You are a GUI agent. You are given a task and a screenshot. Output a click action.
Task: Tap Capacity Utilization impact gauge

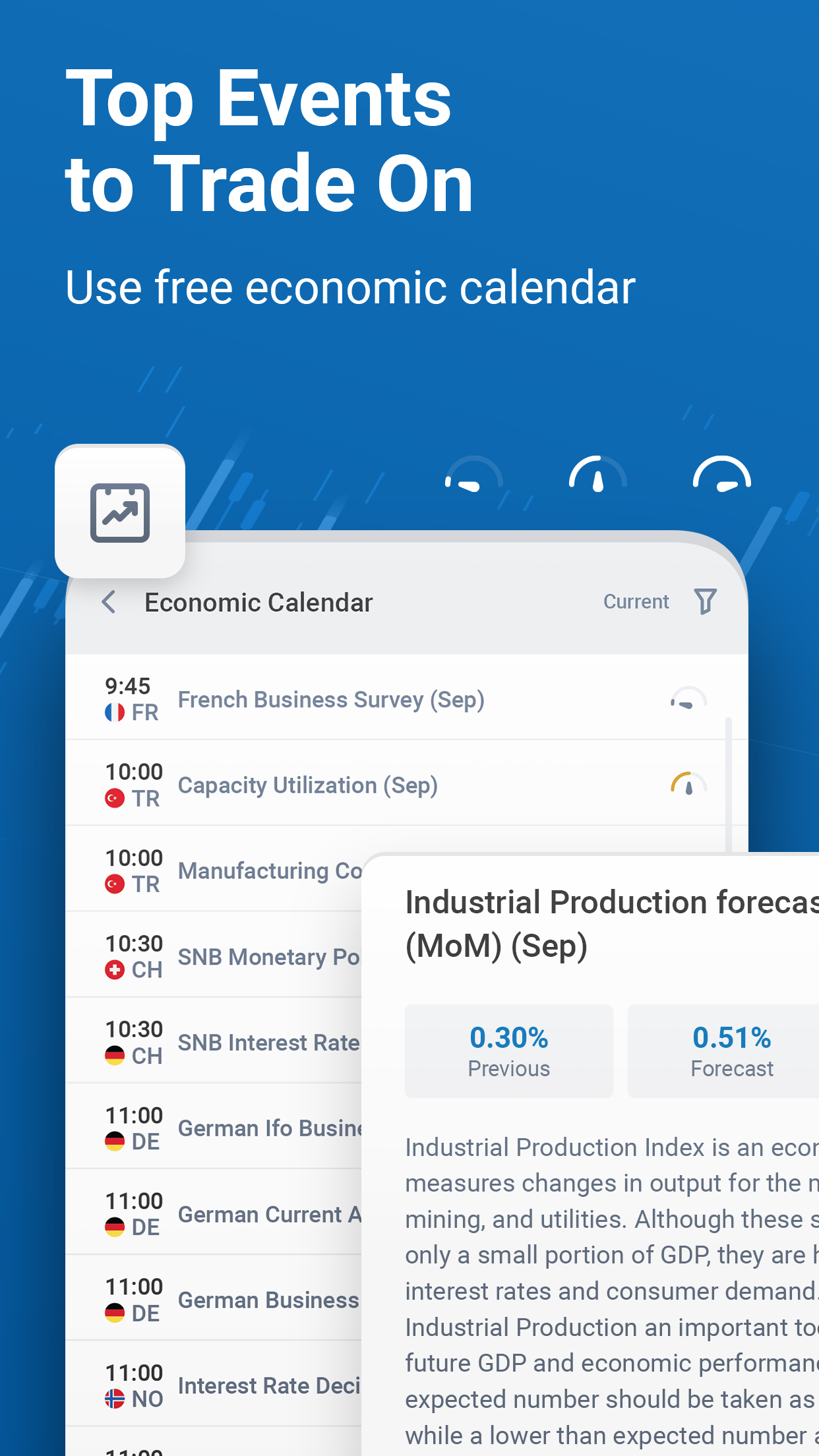688,785
